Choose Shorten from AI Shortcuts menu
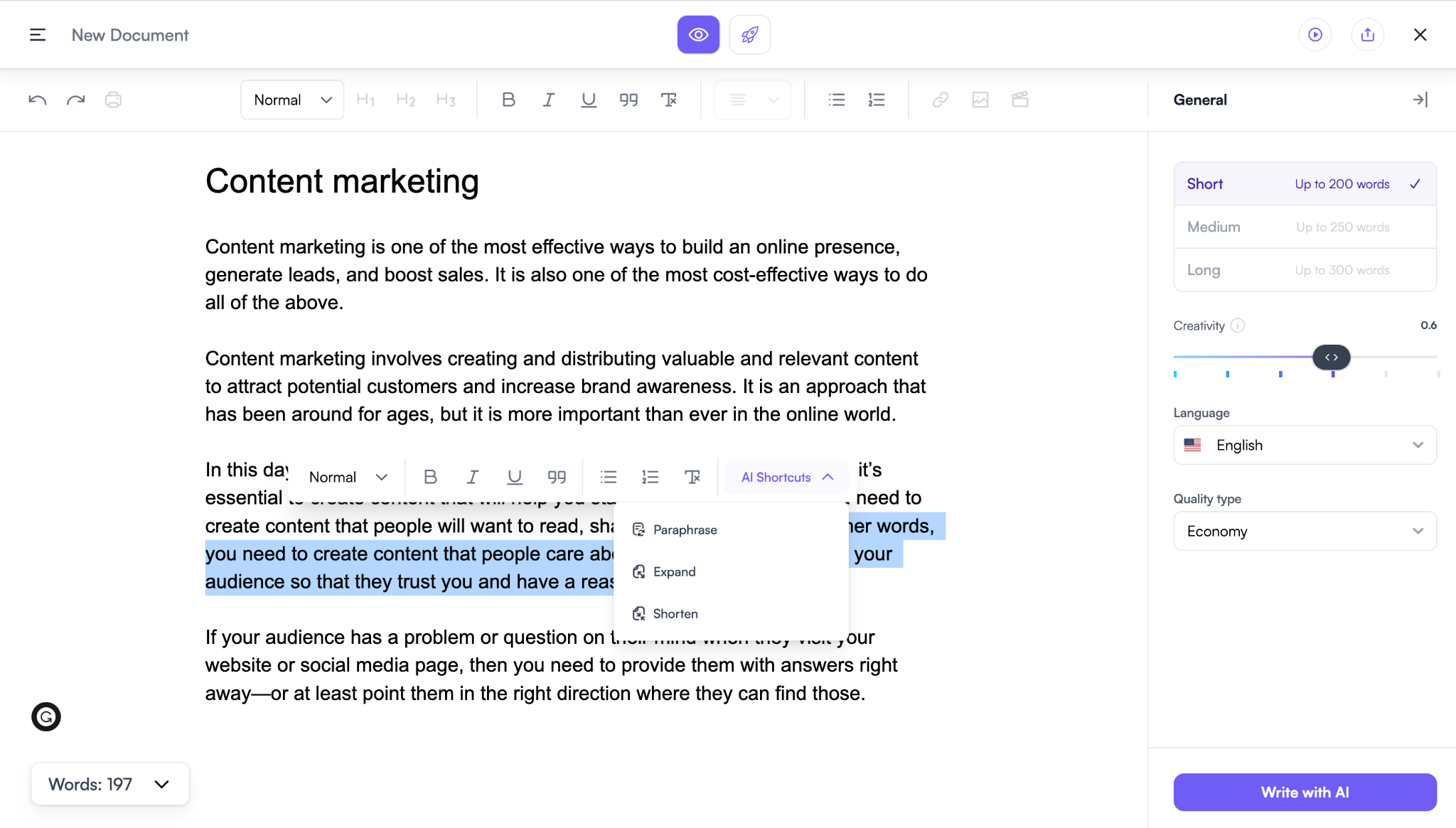Screen dimensions: 1456x828 coord(675,613)
